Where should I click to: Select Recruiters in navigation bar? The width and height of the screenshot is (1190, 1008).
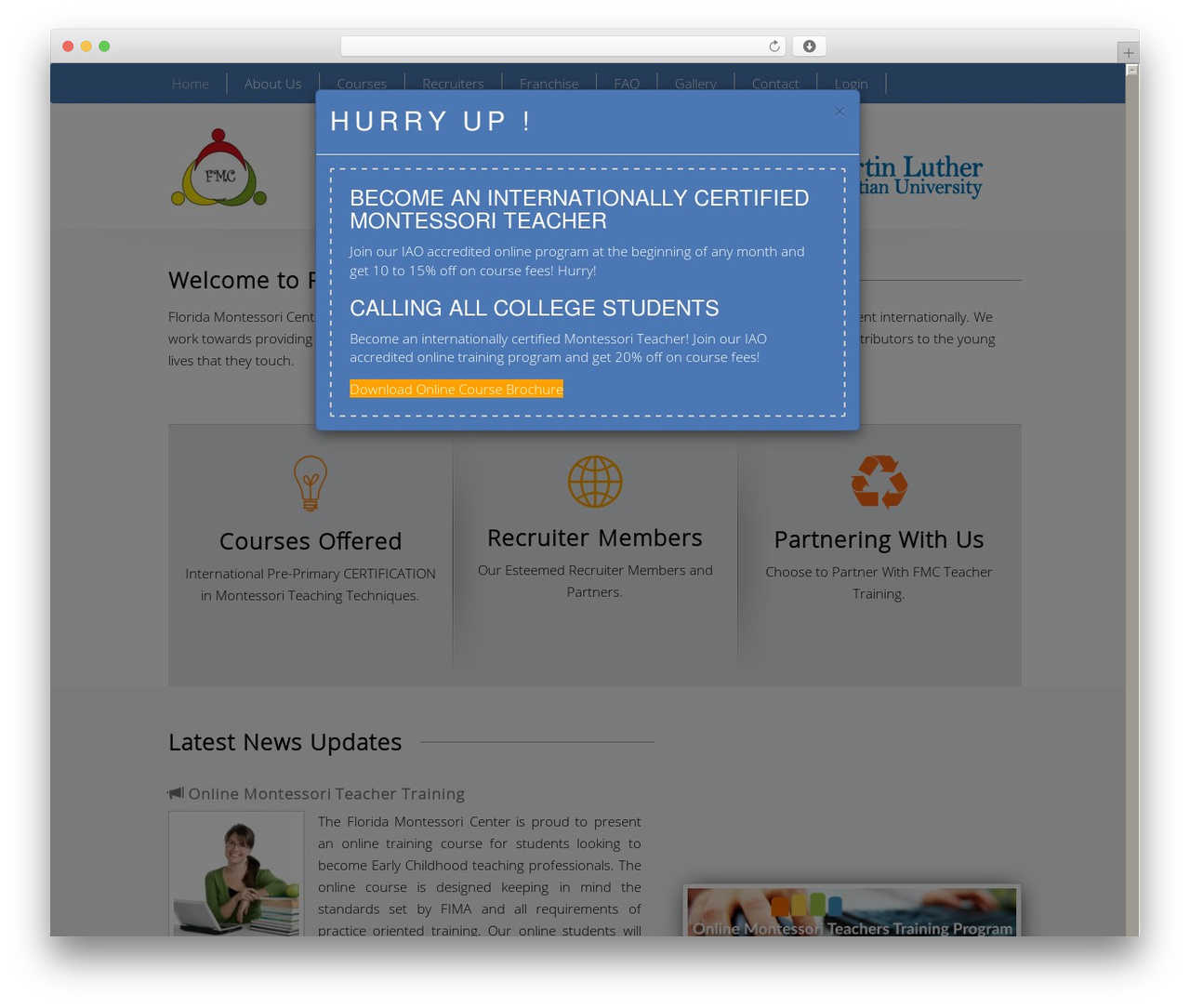point(453,84)
